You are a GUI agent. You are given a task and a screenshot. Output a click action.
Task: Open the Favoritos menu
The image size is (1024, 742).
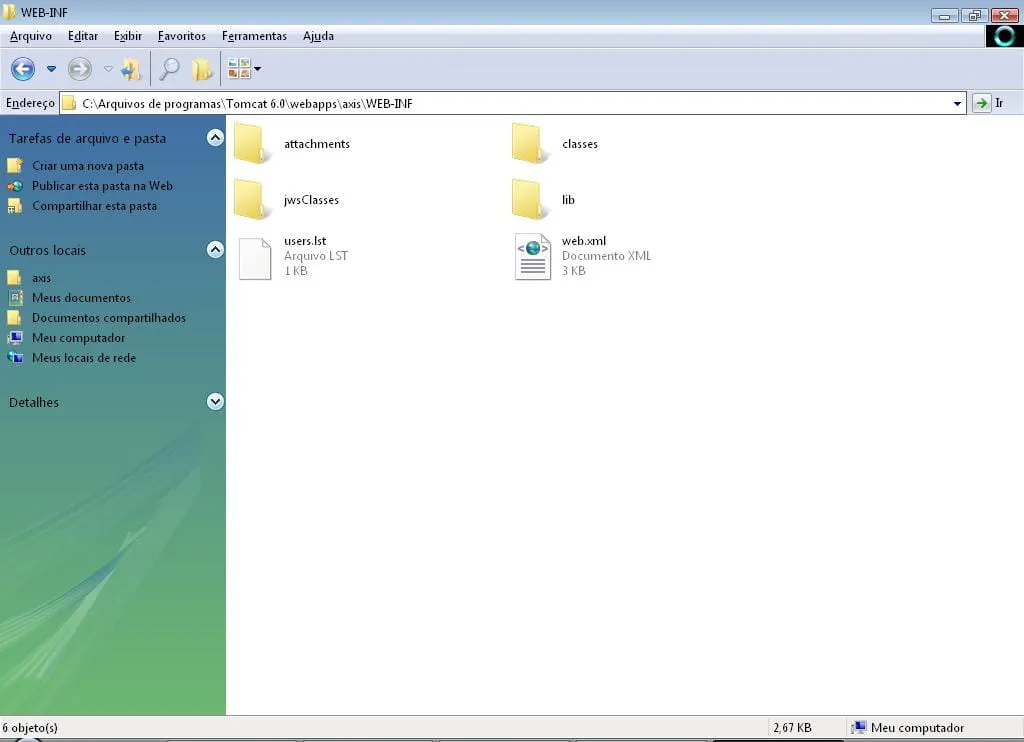tap(182, 36)
